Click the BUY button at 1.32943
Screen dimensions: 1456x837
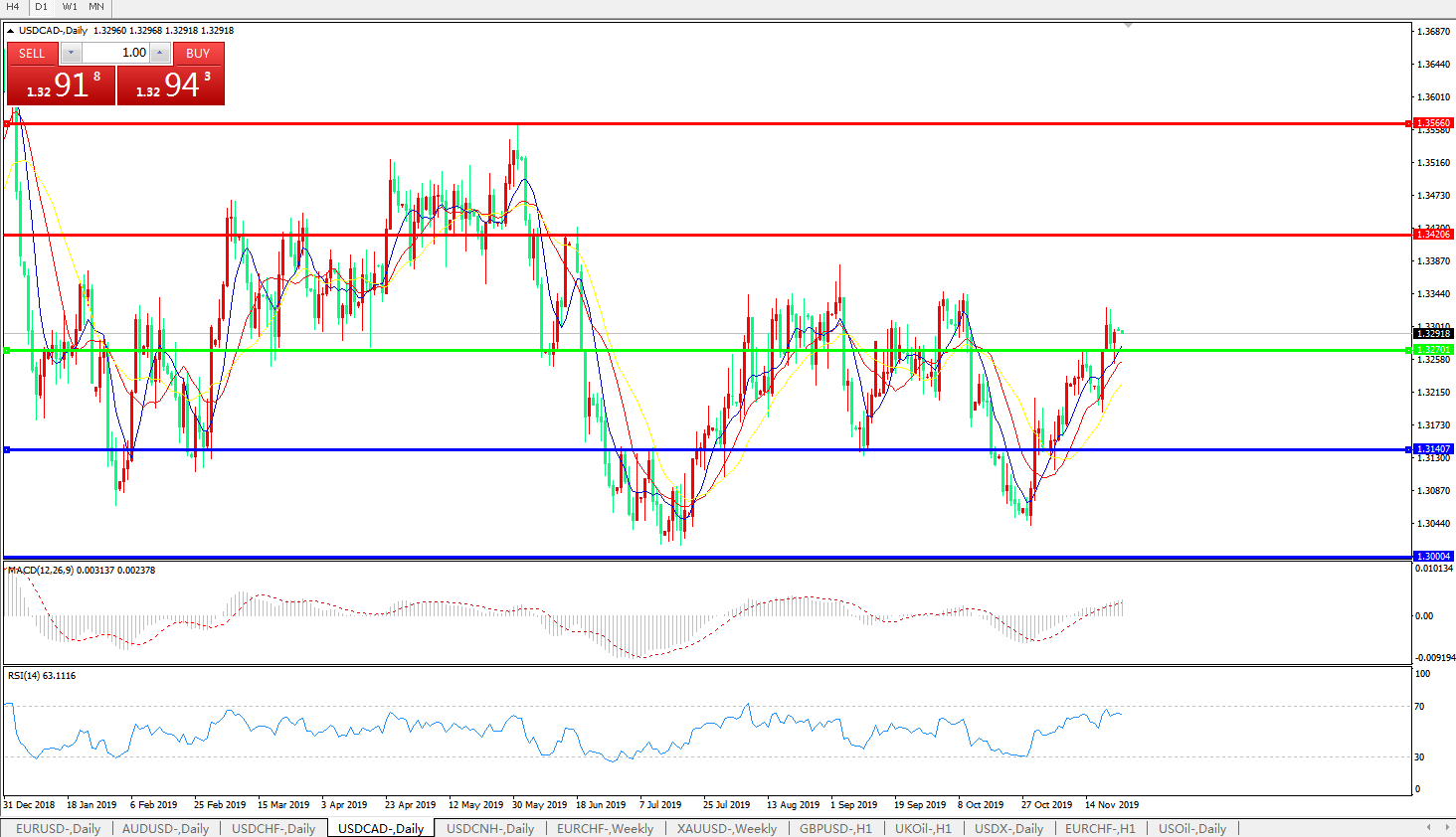198,54
